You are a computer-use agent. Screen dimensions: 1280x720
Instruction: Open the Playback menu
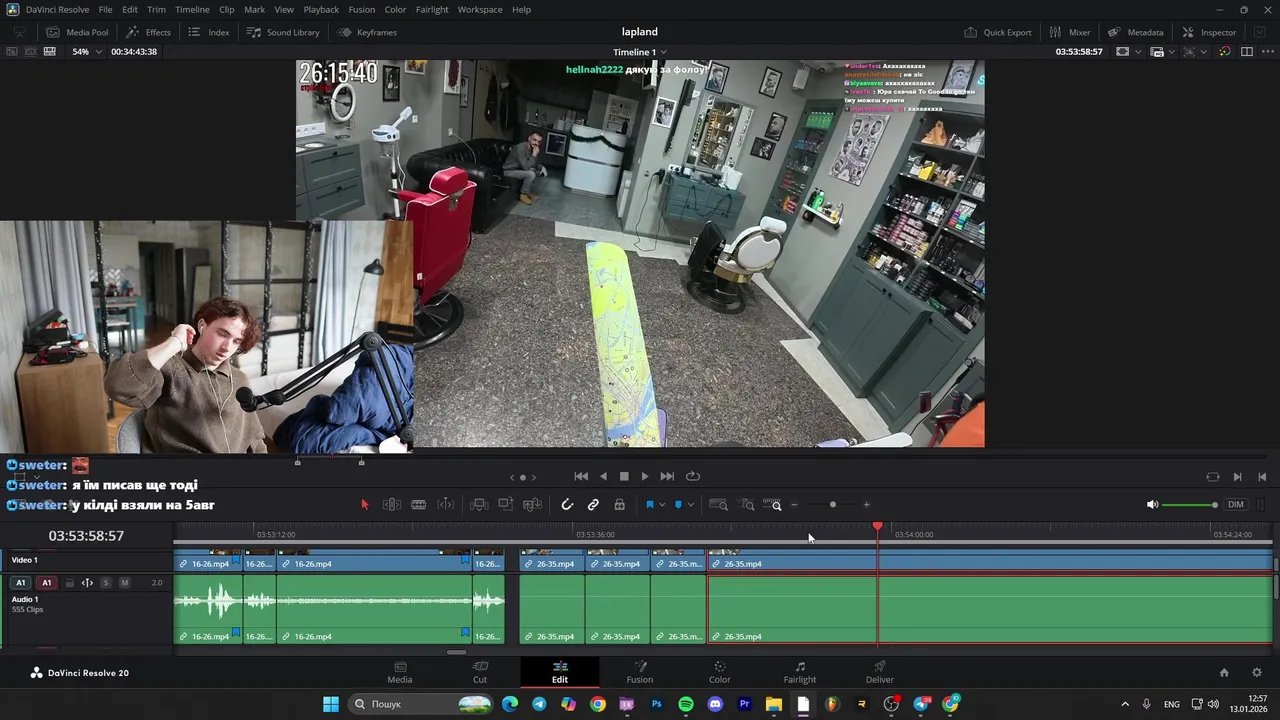(x=321, y=9)
